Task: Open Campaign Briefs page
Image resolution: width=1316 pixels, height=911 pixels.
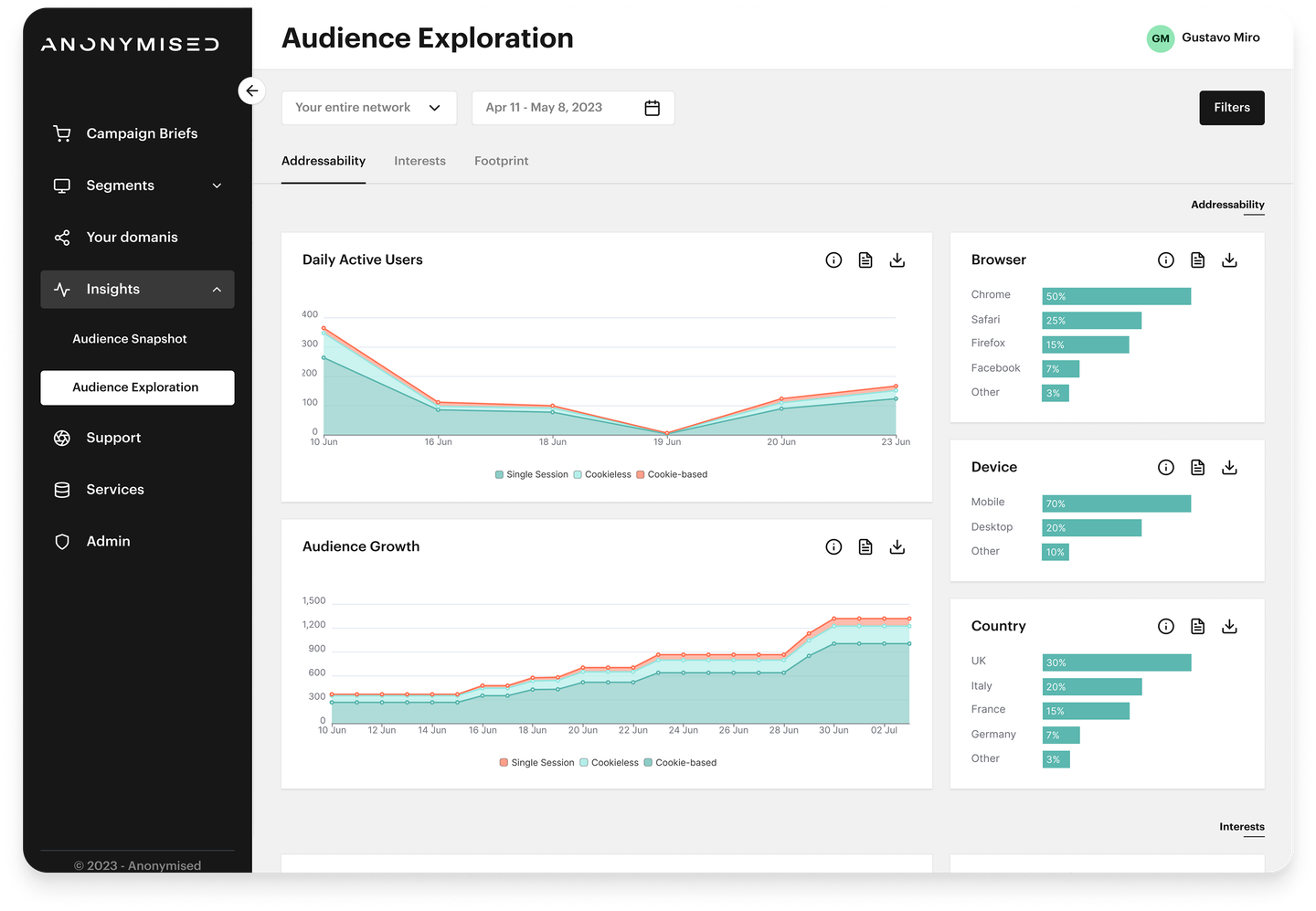Action: click(142, 133)
